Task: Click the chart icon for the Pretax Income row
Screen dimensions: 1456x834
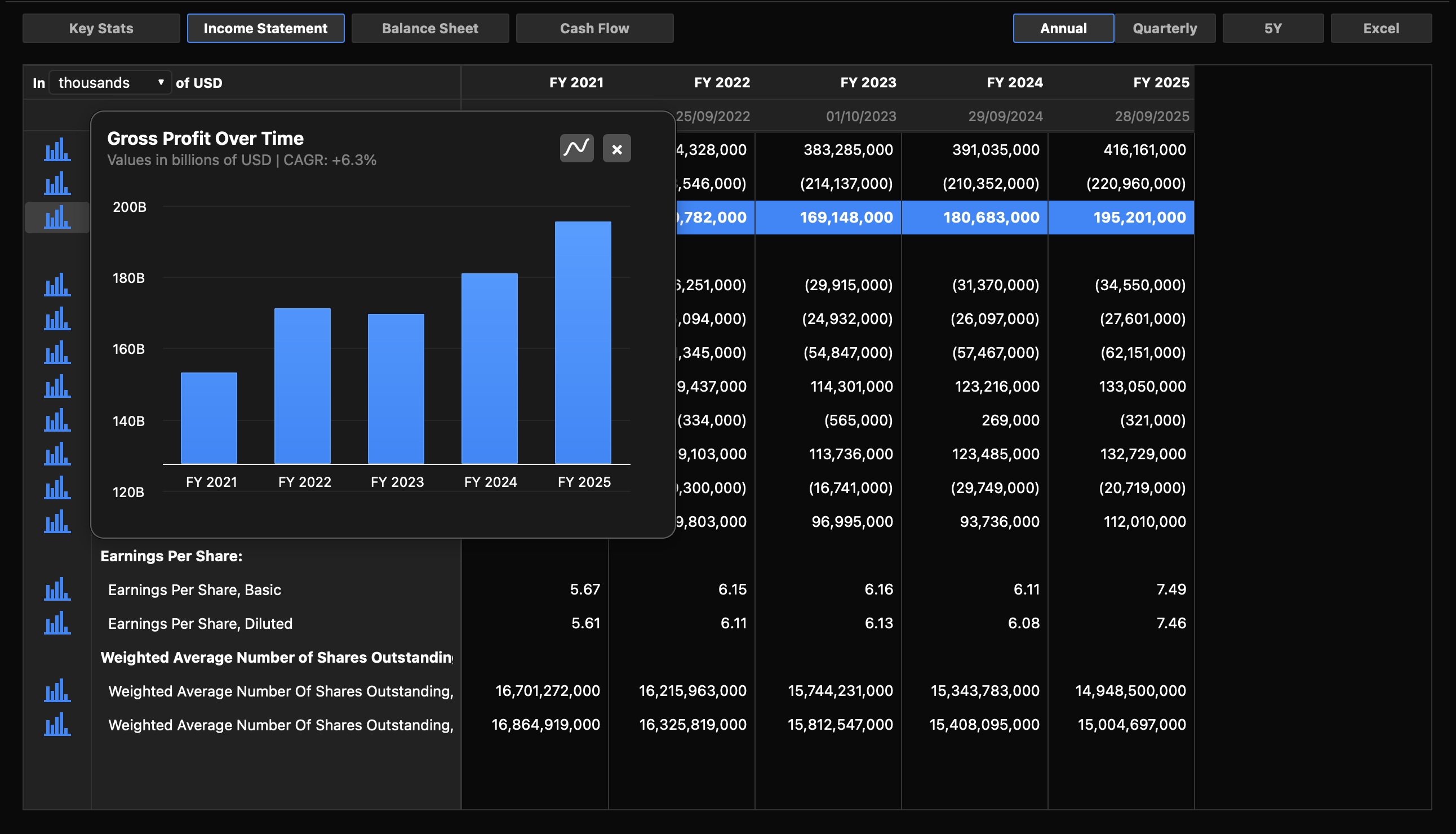Action: [x=57, y=454]
